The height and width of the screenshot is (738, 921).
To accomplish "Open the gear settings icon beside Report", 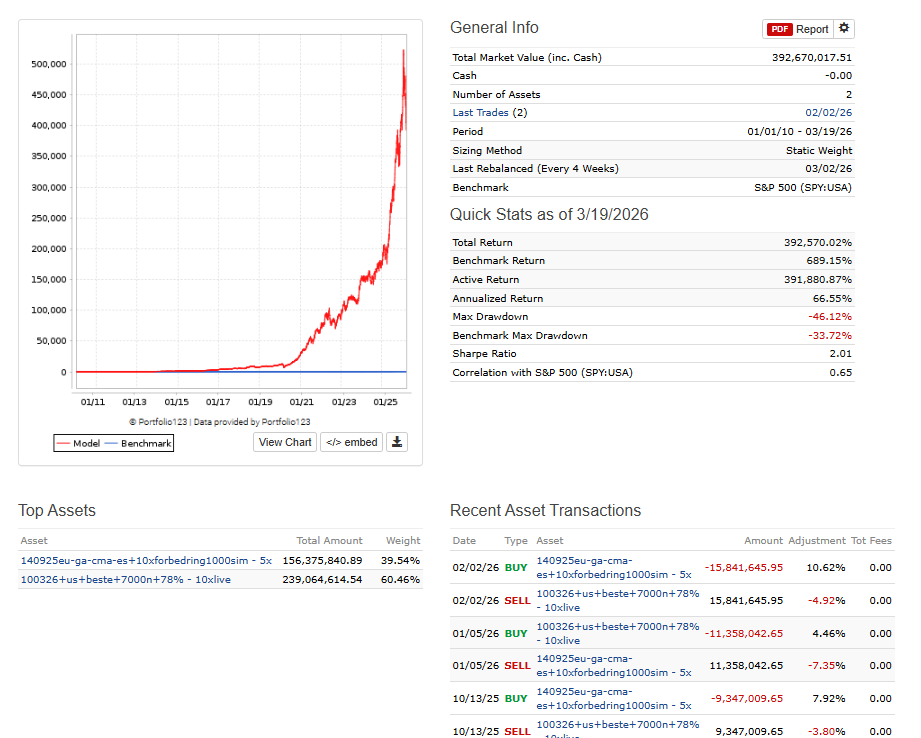I will pos(845,29).
